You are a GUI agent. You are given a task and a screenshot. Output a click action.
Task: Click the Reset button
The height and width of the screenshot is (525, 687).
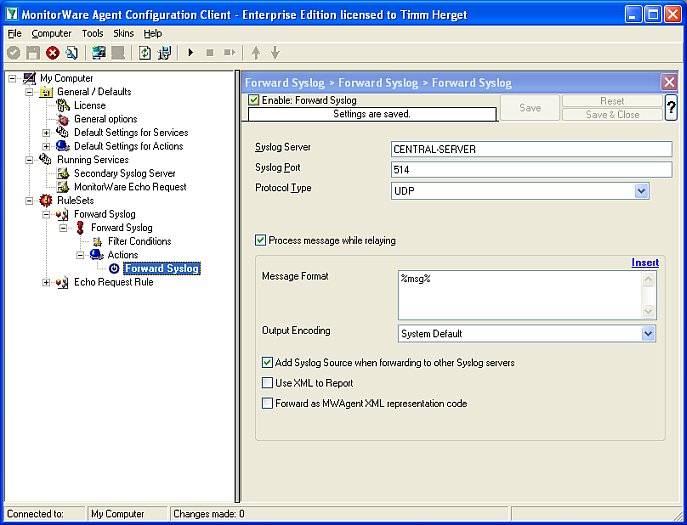(x=612, y=101)
